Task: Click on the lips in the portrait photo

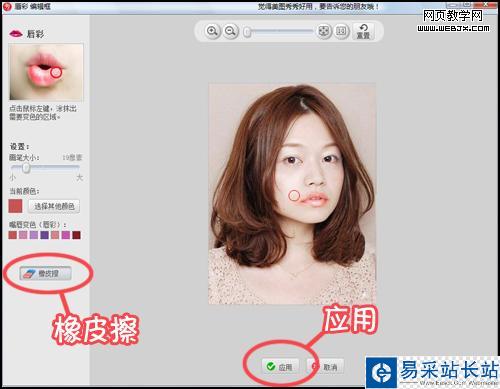Action: (x=314, y=199)
